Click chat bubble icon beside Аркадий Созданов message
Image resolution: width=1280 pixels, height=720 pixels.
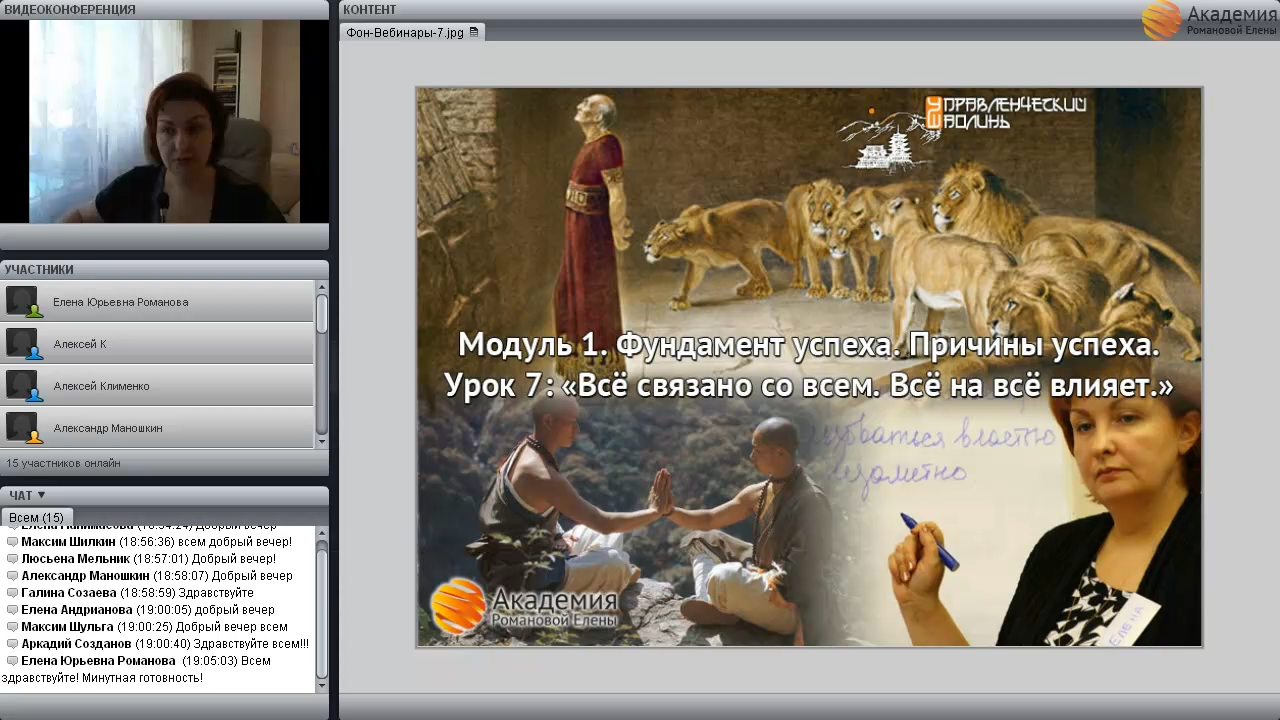tap(12, 644)
